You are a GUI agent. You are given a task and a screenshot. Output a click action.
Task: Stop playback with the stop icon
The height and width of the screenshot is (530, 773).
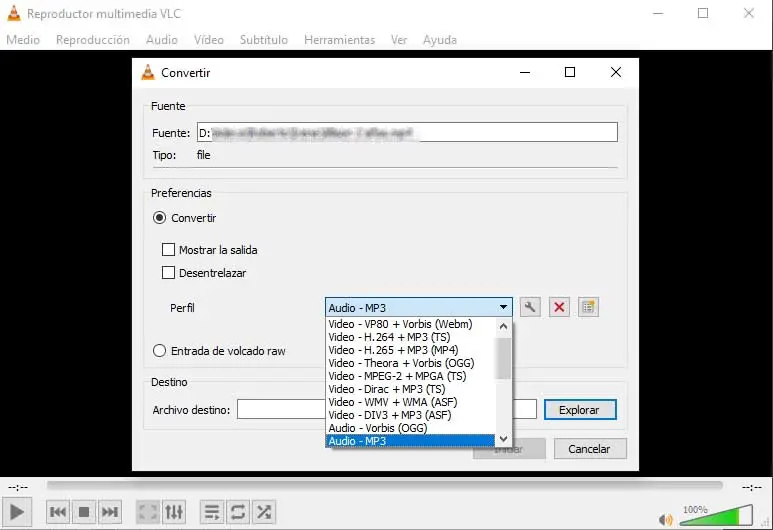[x=84, y=512]
